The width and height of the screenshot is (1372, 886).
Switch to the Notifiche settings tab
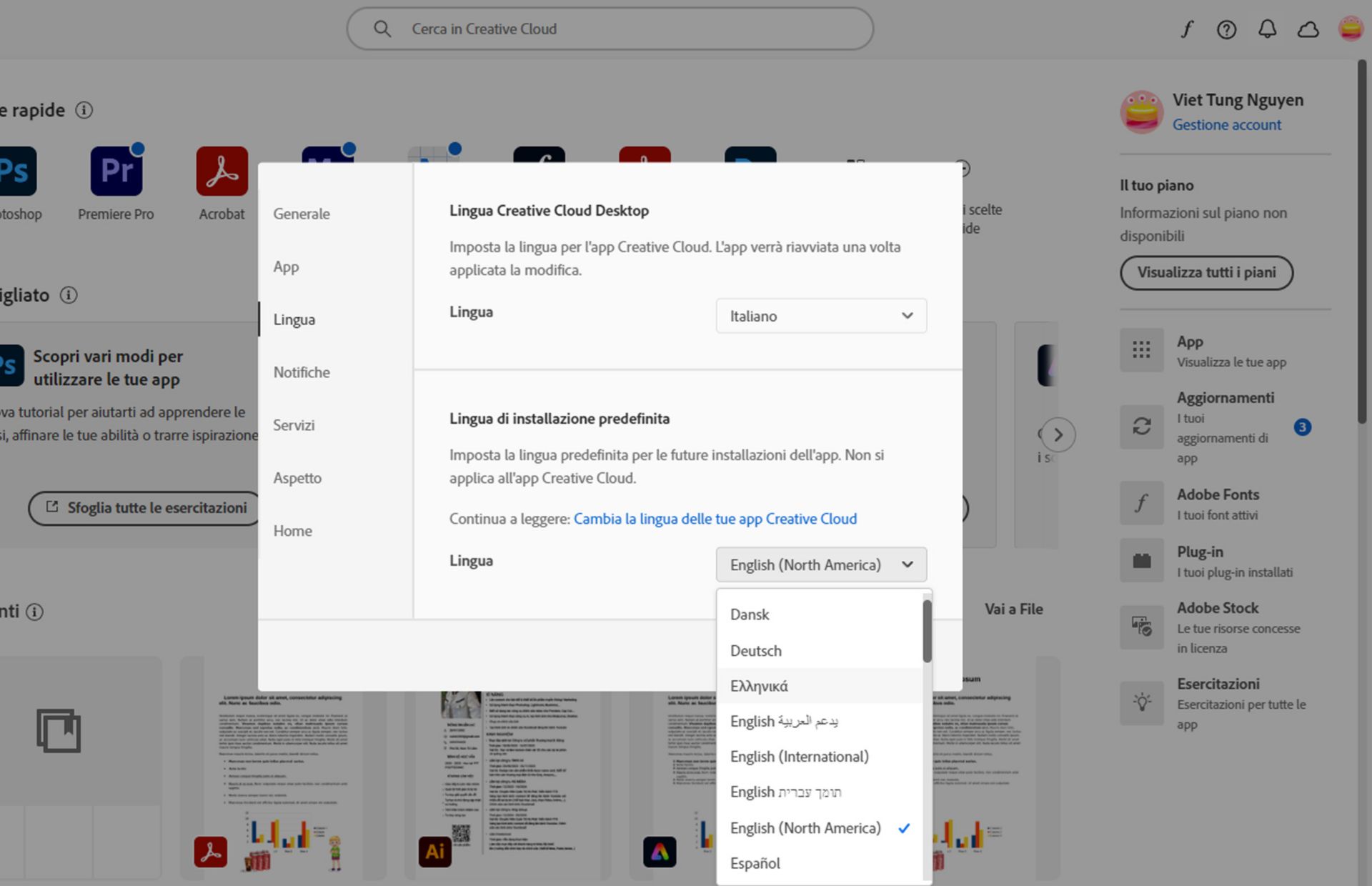tap(302, 372)
